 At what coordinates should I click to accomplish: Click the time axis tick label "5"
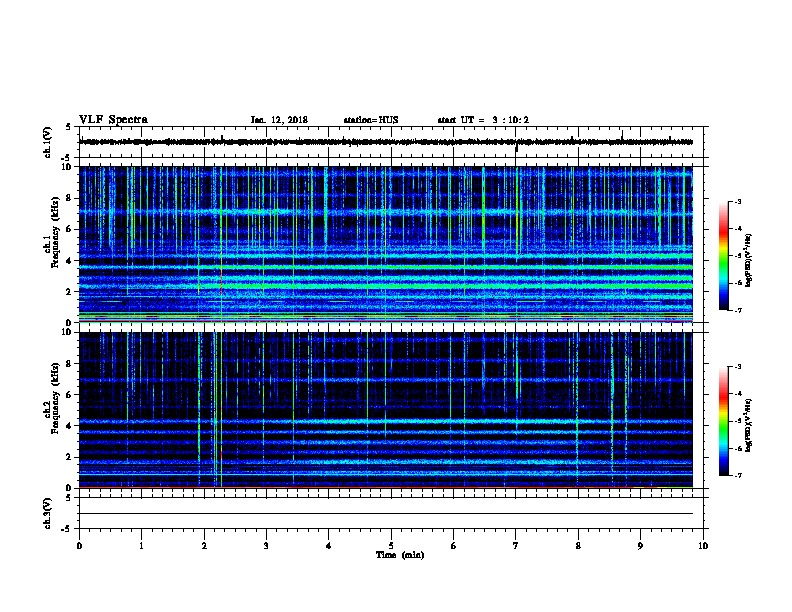coord(391,546)
